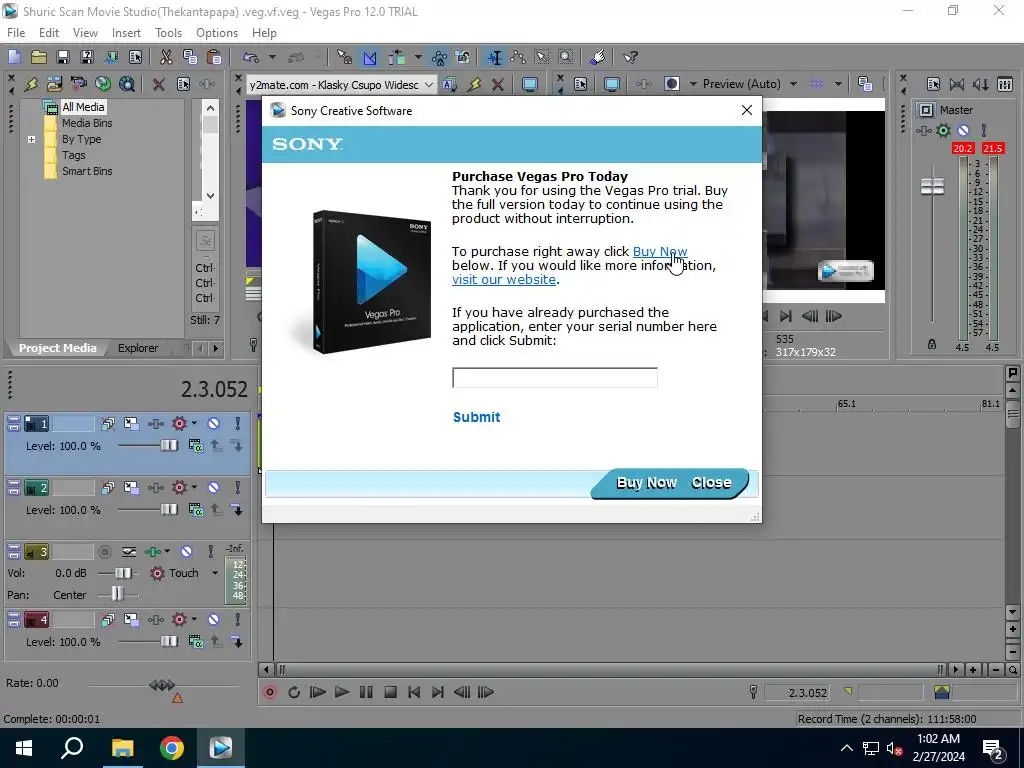The image size is (1024, 768).
Task: Click the Close button in Sony dialog
Action: [711, 483]
